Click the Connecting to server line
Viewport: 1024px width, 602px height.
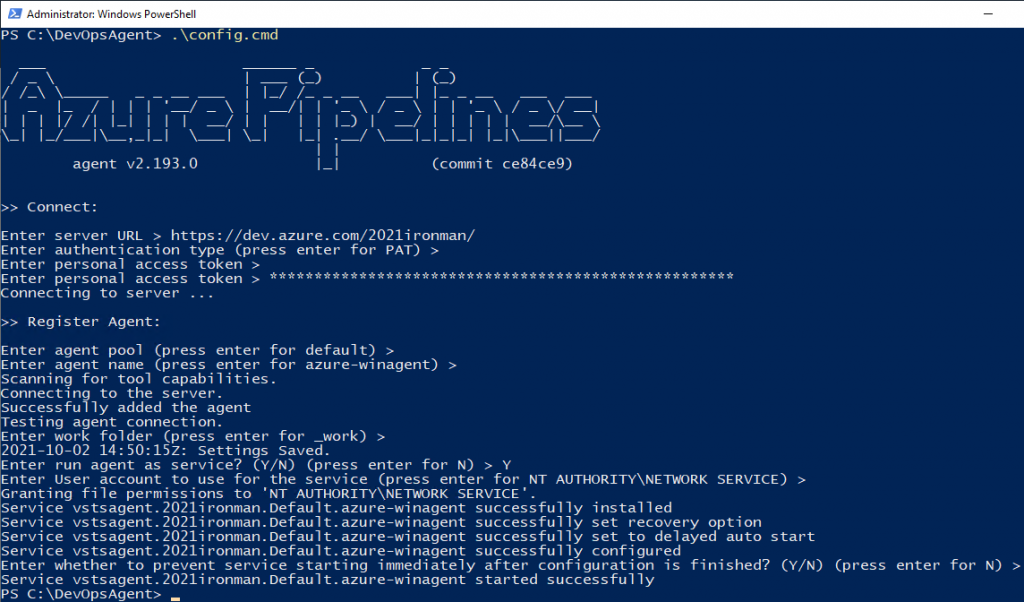[107, 293]
